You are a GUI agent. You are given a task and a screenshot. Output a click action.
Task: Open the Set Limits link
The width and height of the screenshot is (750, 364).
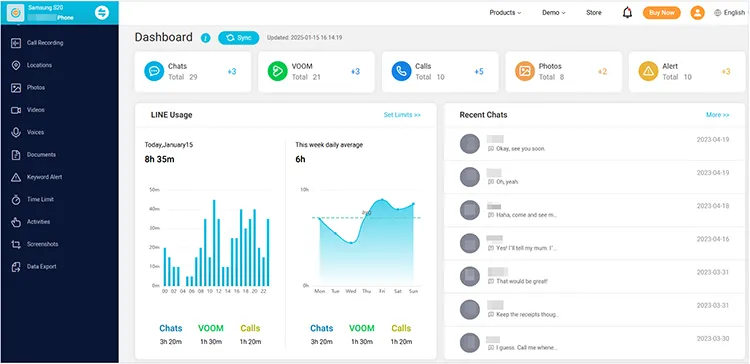tap(402, 115)
